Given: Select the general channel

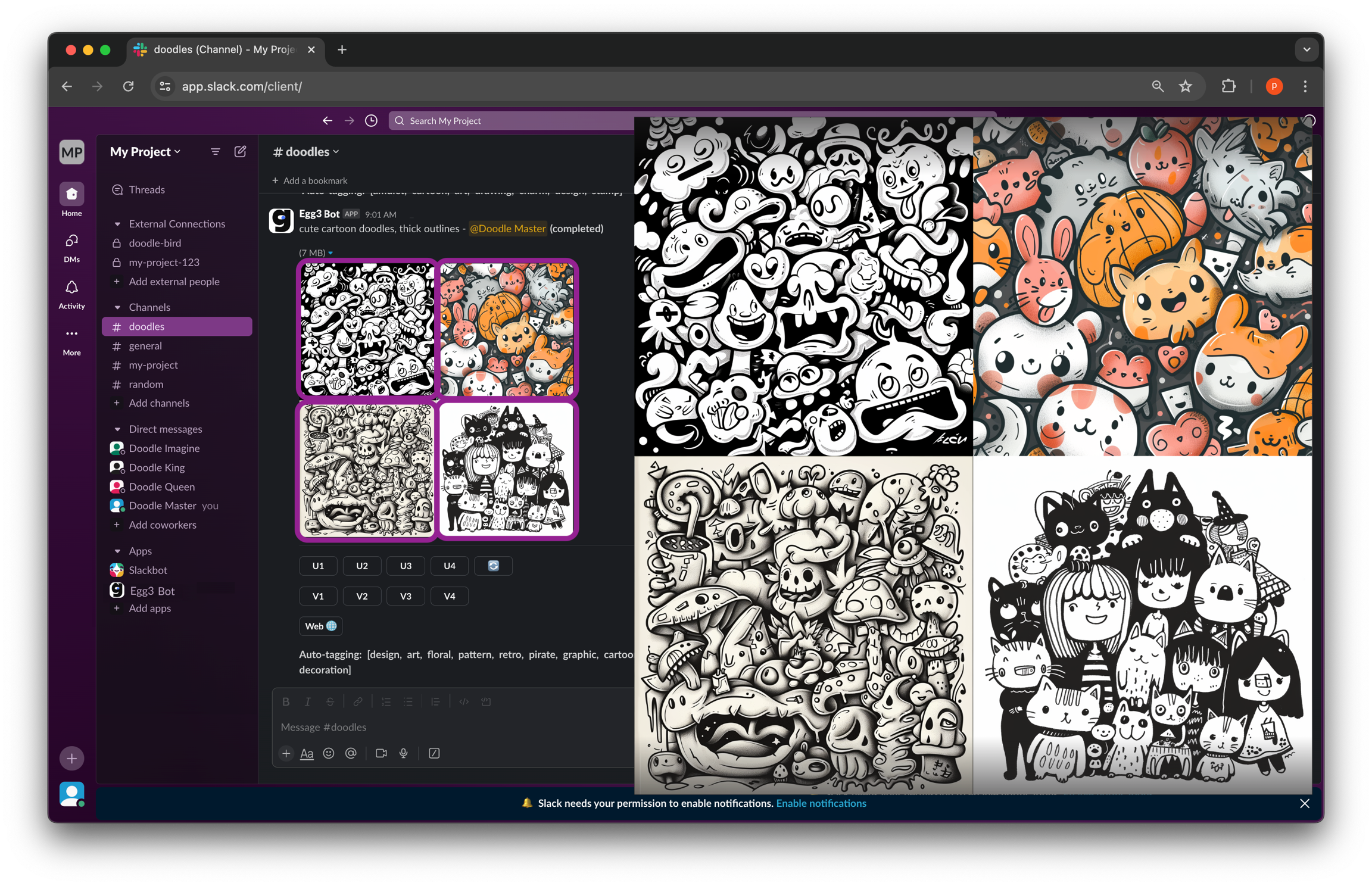Looking at the screenshot, I should tap(145, 346).
